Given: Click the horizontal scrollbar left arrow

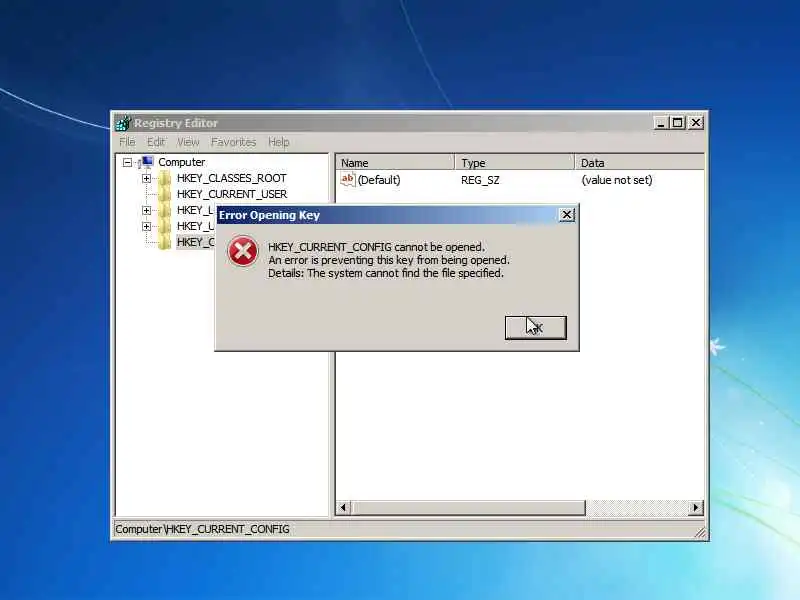Looking at the screenshot, I should (x=343, y=507).
